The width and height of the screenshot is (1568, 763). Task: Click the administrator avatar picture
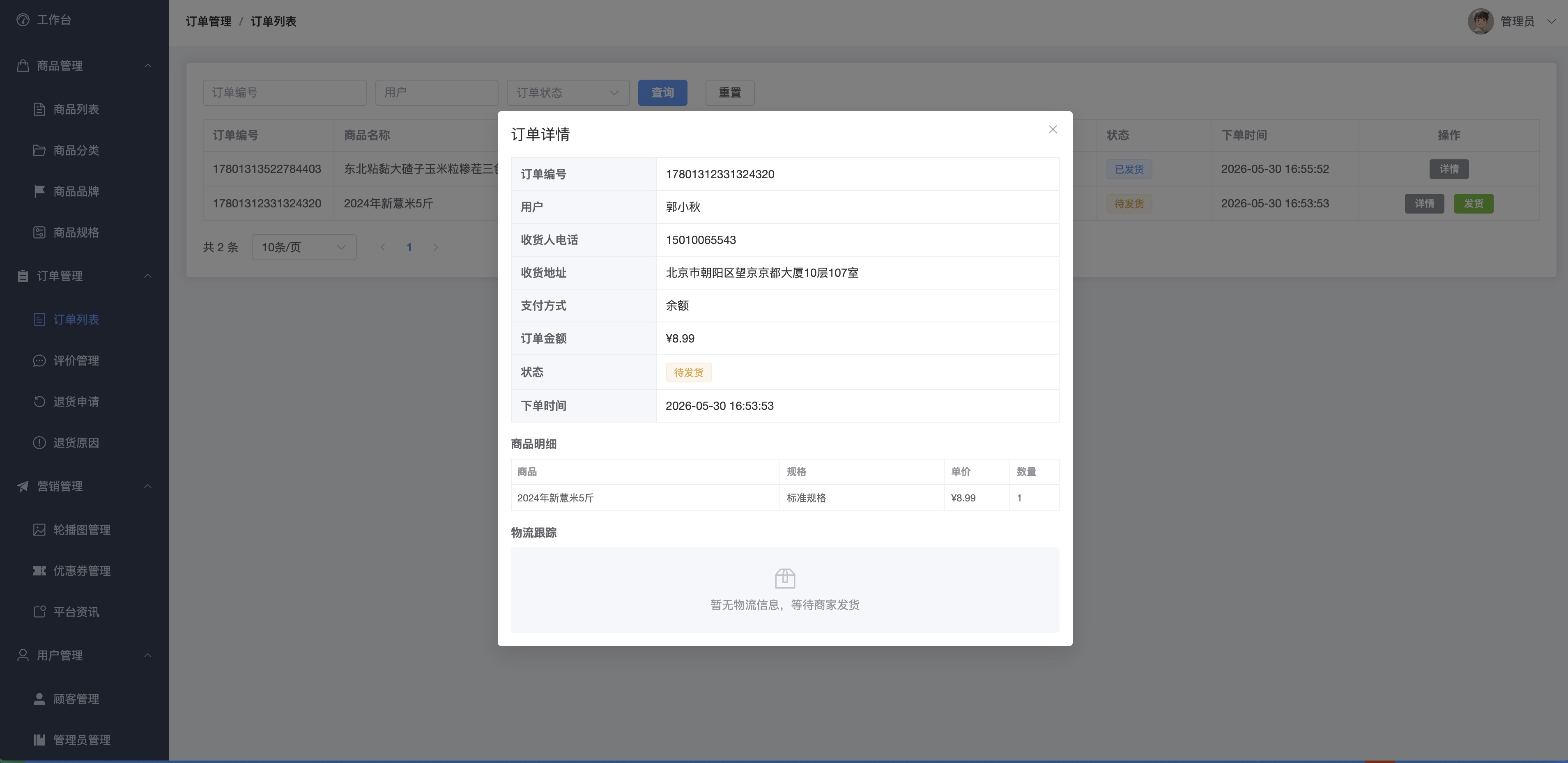point(1481,22)
